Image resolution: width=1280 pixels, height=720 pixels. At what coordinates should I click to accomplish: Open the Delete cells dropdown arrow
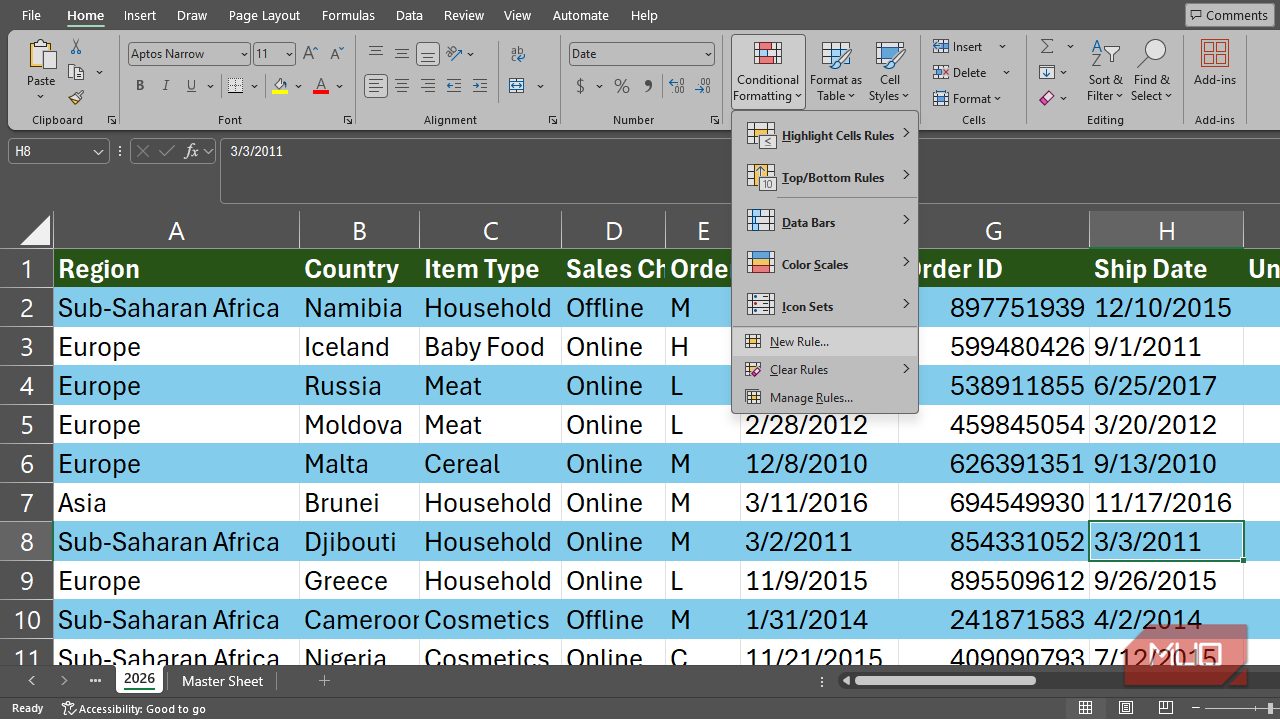tap(1006, 72)
